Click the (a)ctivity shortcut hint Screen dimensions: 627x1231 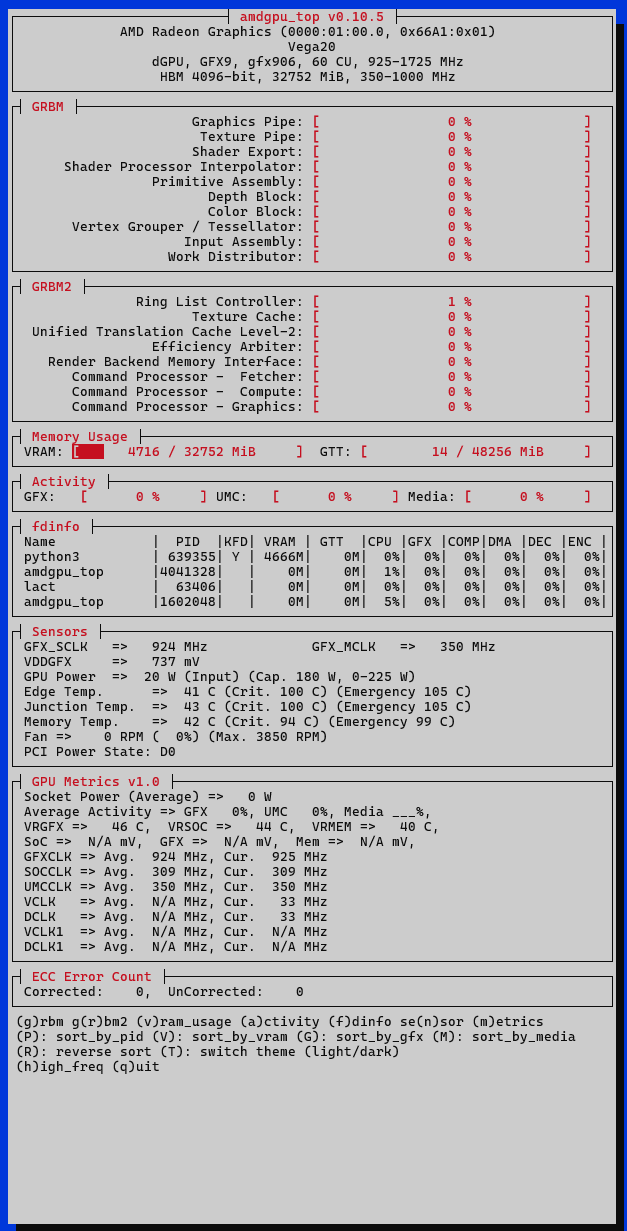(280, 1021)
